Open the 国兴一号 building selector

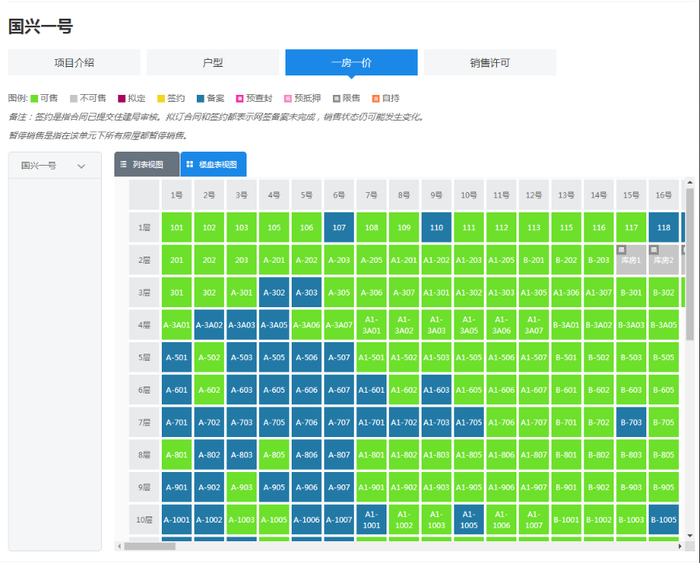click(55, 166)
